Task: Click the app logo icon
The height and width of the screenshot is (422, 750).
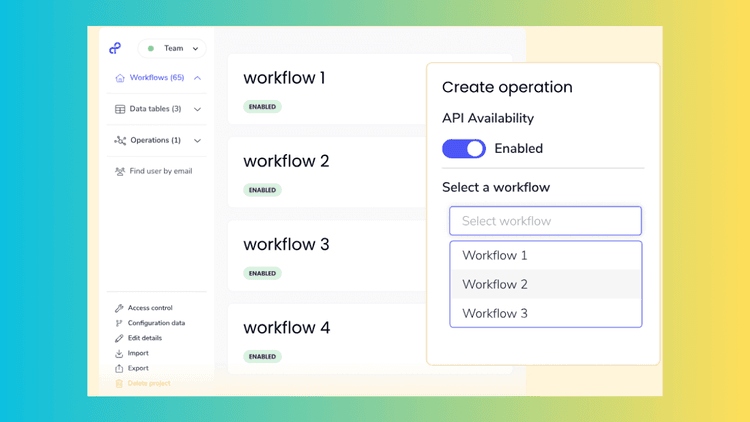Action: click(115, 48)
